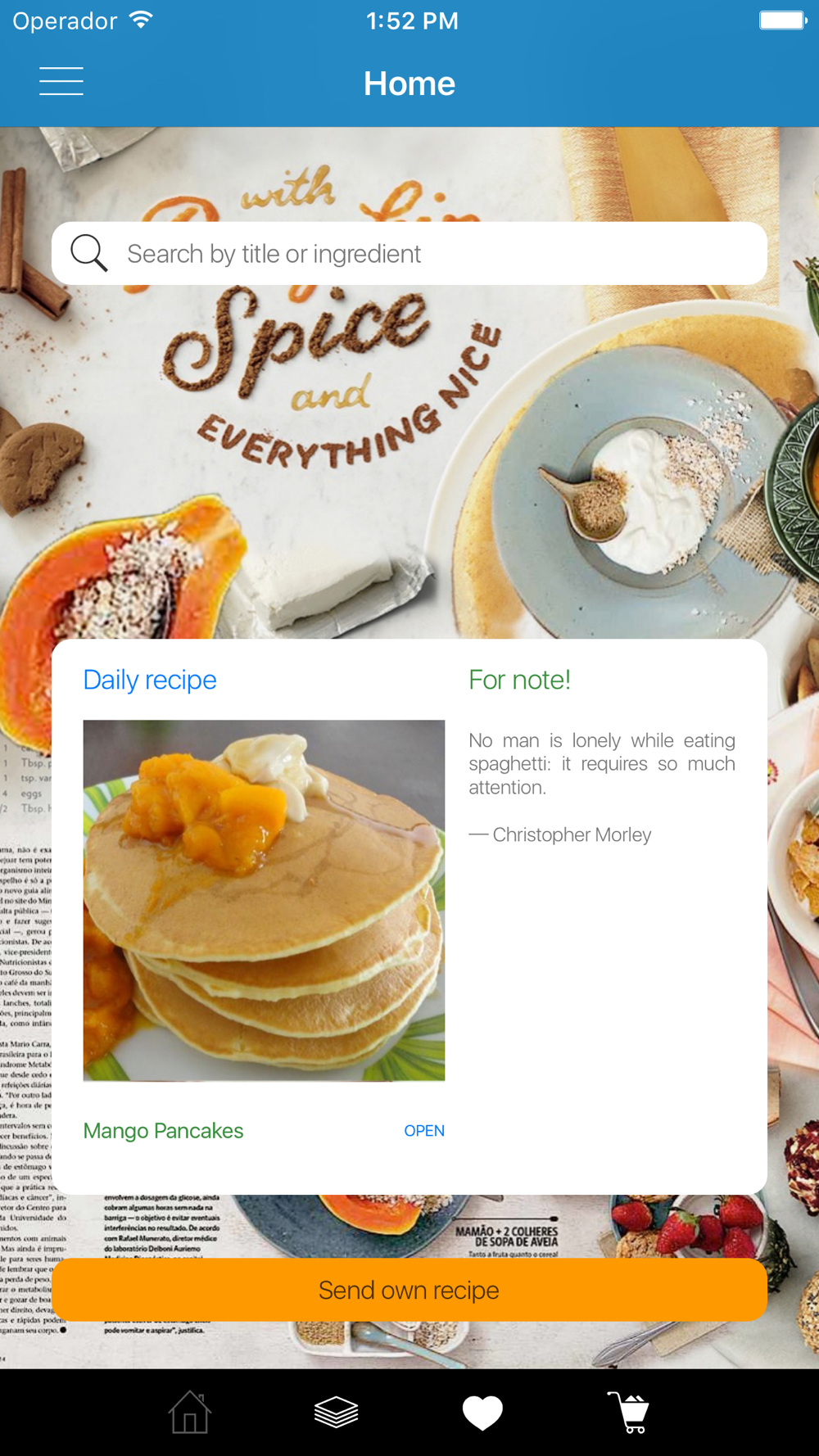Viewport: 819px width, 1456px height.
Task: Open the stacked layers categories tab
Action: (336, 1412)
